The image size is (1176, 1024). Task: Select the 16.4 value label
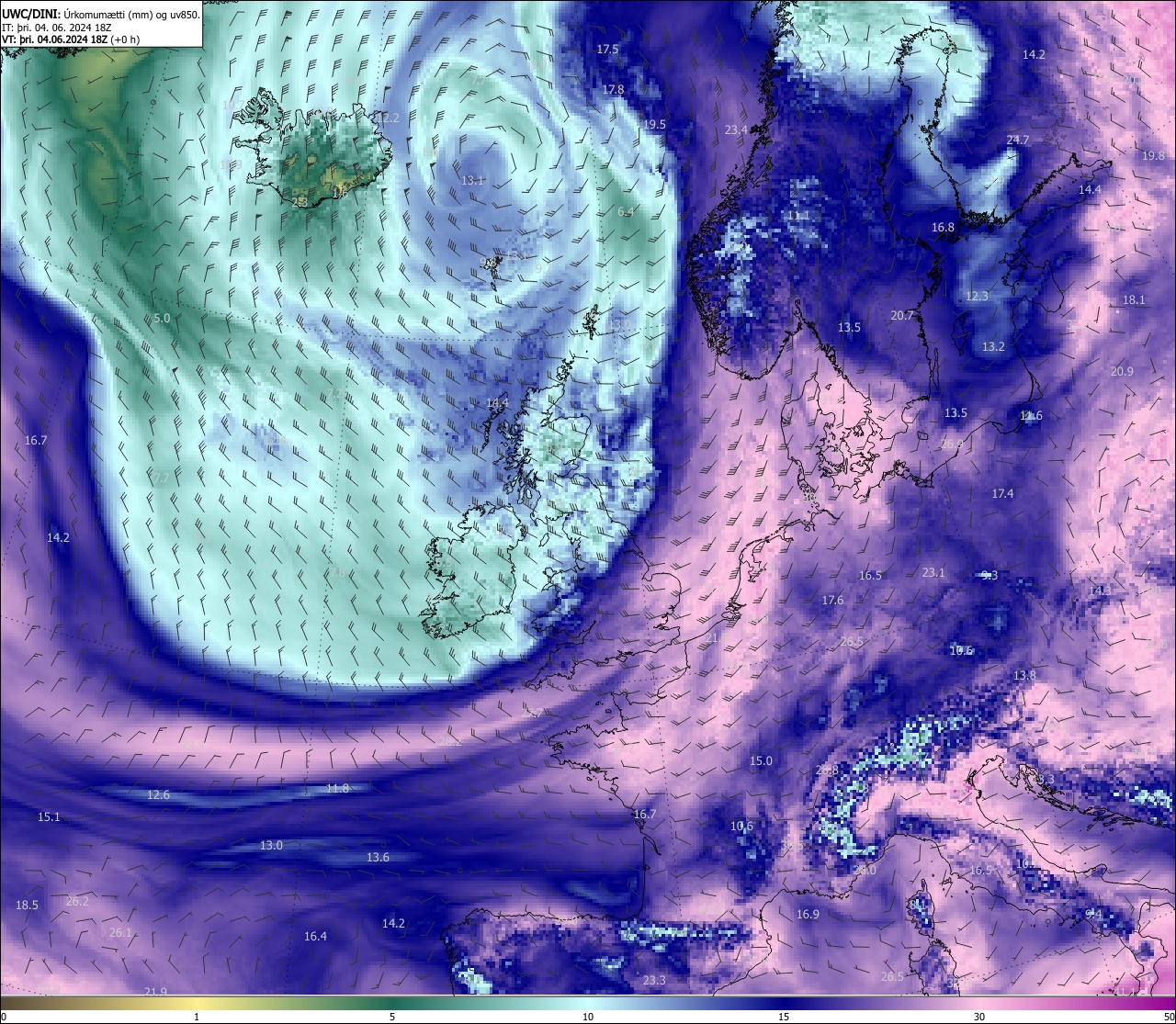coord(315,937)
